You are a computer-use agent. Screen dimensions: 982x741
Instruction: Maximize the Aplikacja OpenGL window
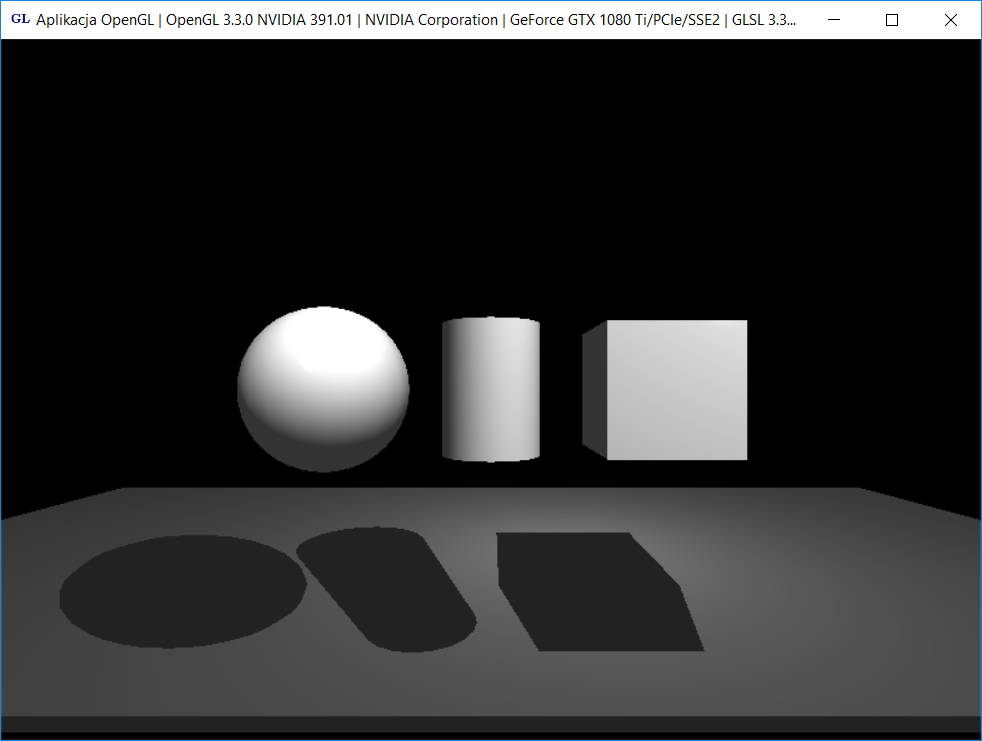pos(893,20)
